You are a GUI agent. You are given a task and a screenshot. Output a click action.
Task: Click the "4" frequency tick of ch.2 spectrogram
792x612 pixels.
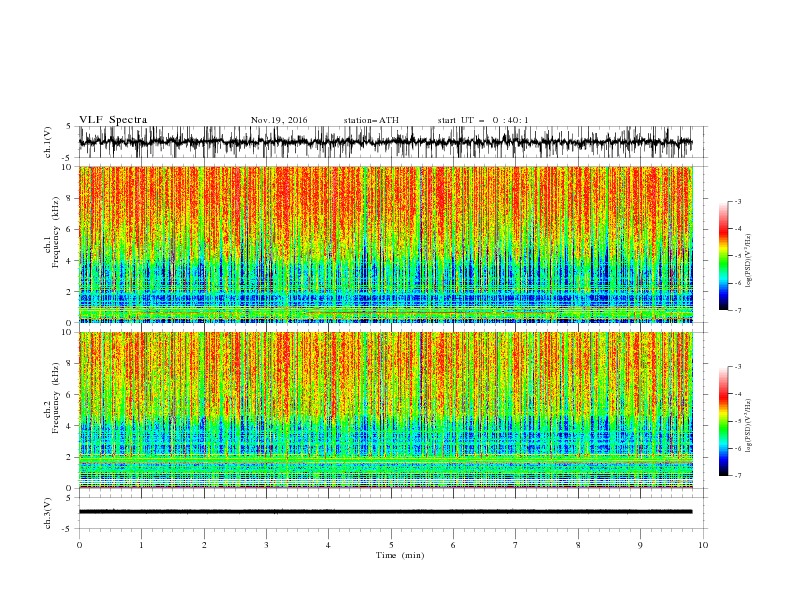(69, 426)
